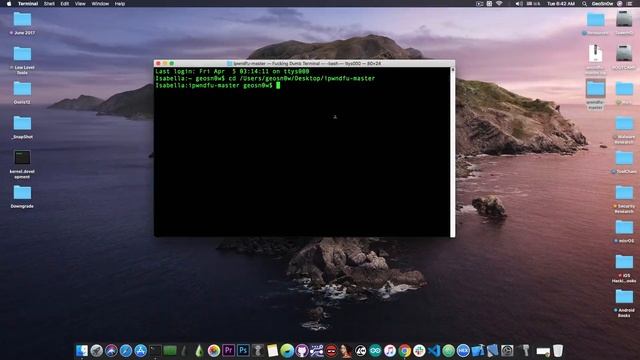Click the cd ipwndfu-master command line

pyautogui.click(x=265, y=78)
